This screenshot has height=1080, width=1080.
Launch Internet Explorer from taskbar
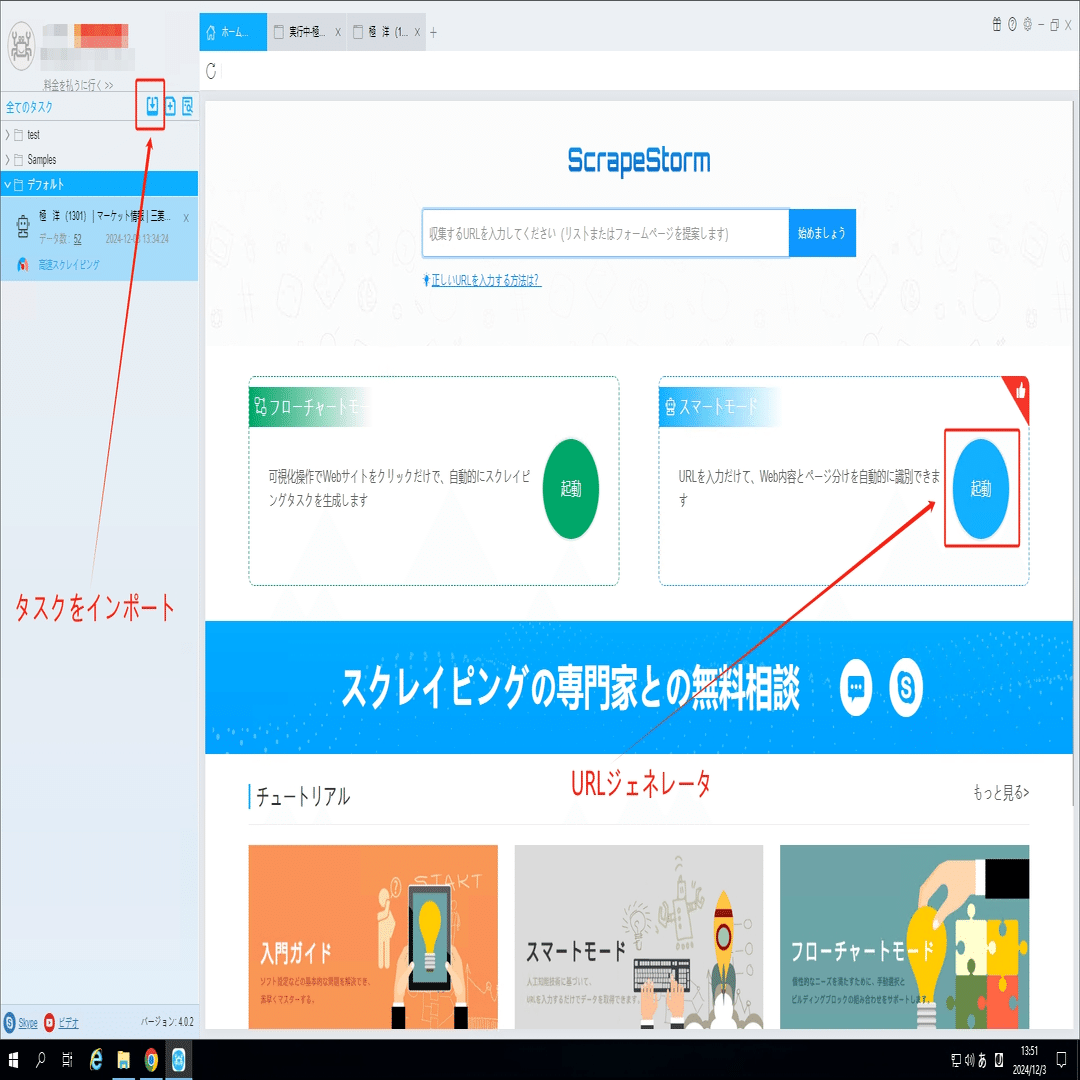(x=96, y=1059)
